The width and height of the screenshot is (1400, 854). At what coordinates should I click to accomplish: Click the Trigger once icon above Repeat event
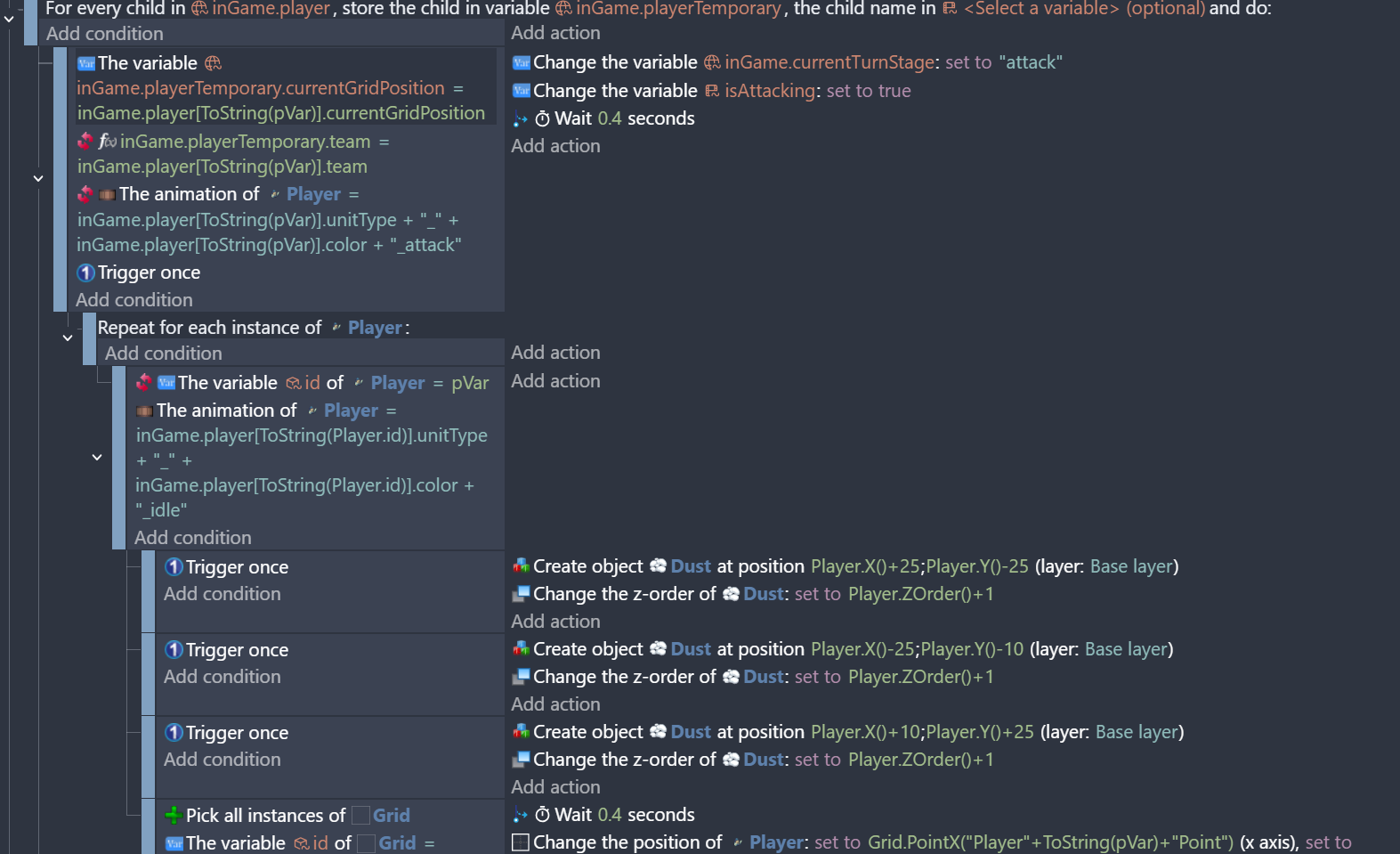coord(85,272)
